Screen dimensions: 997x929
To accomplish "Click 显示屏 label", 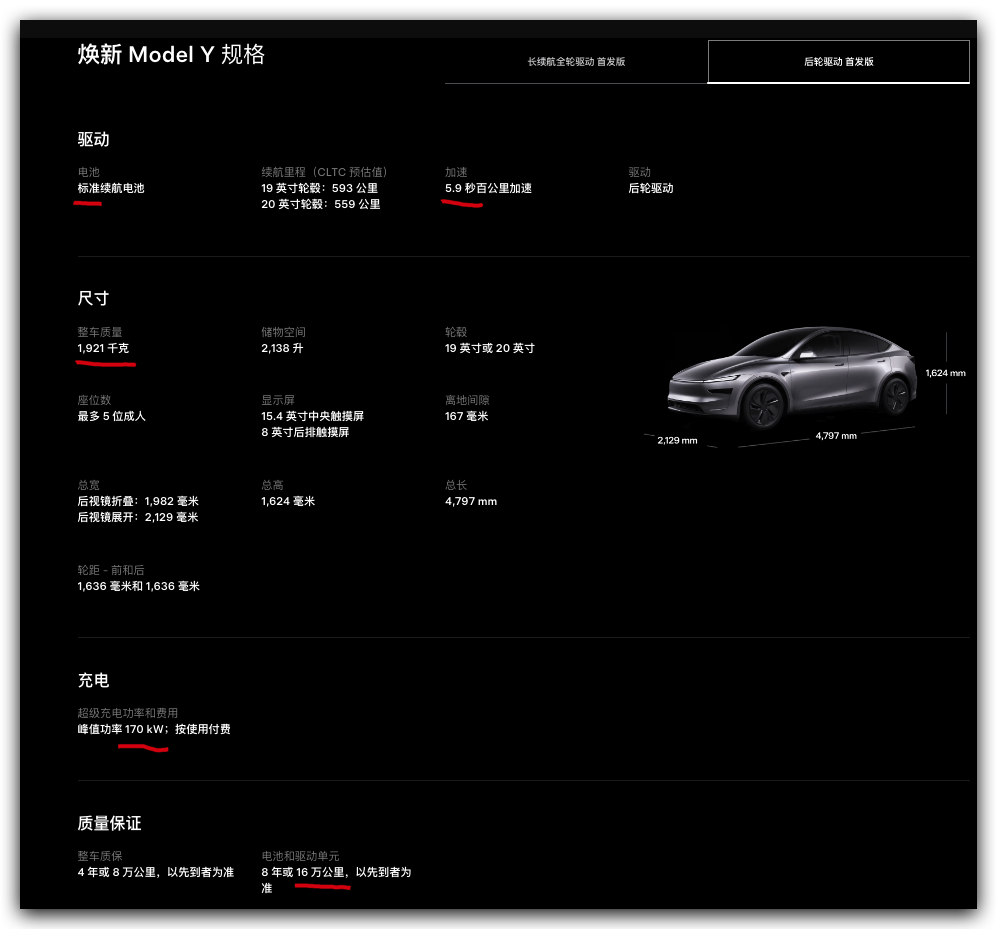I will (x=278, y=400).
